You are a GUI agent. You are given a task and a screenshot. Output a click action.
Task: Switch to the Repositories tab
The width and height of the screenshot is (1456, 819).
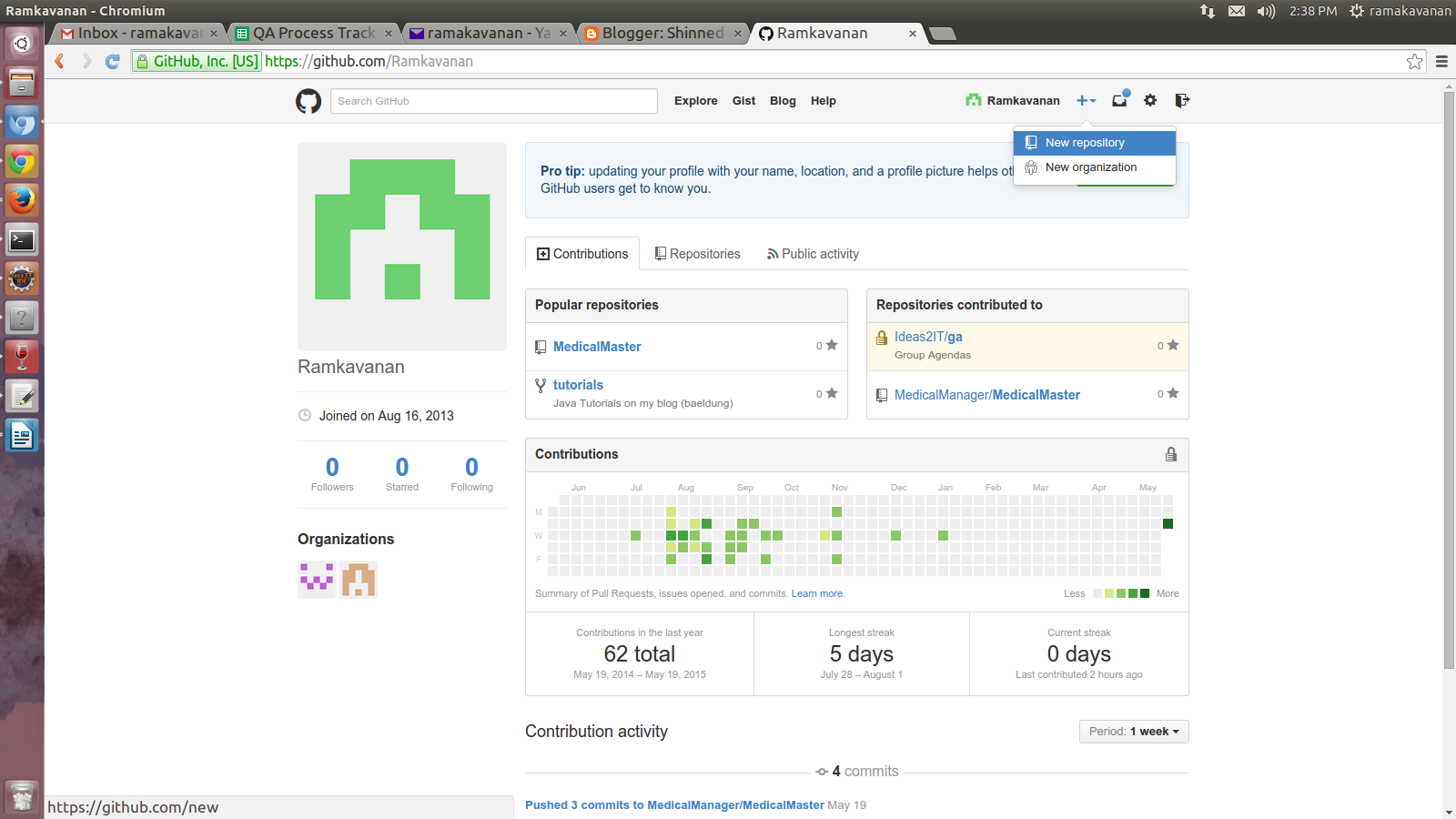point(697,253)
